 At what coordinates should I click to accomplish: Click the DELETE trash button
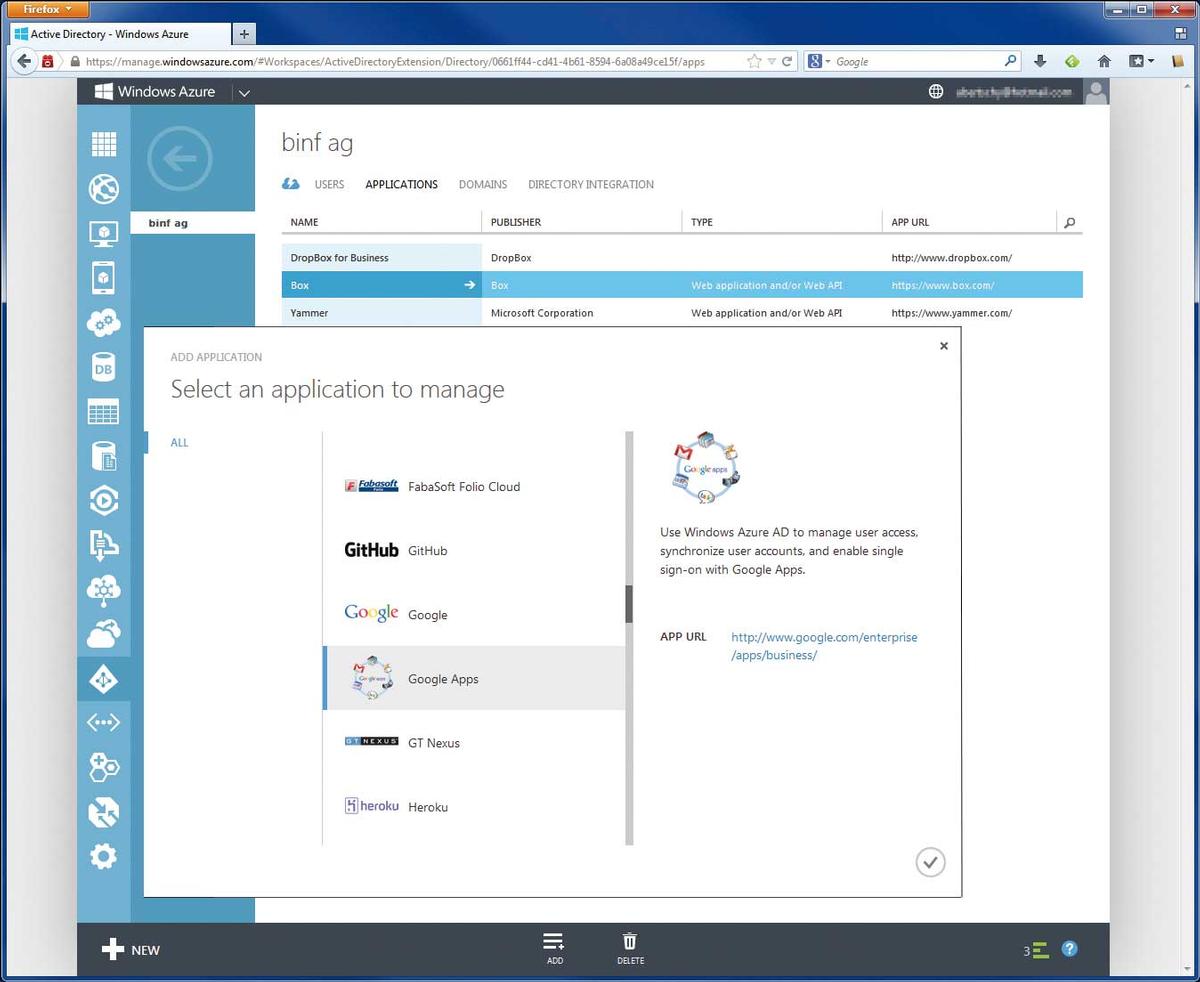[x=630, y=949]
